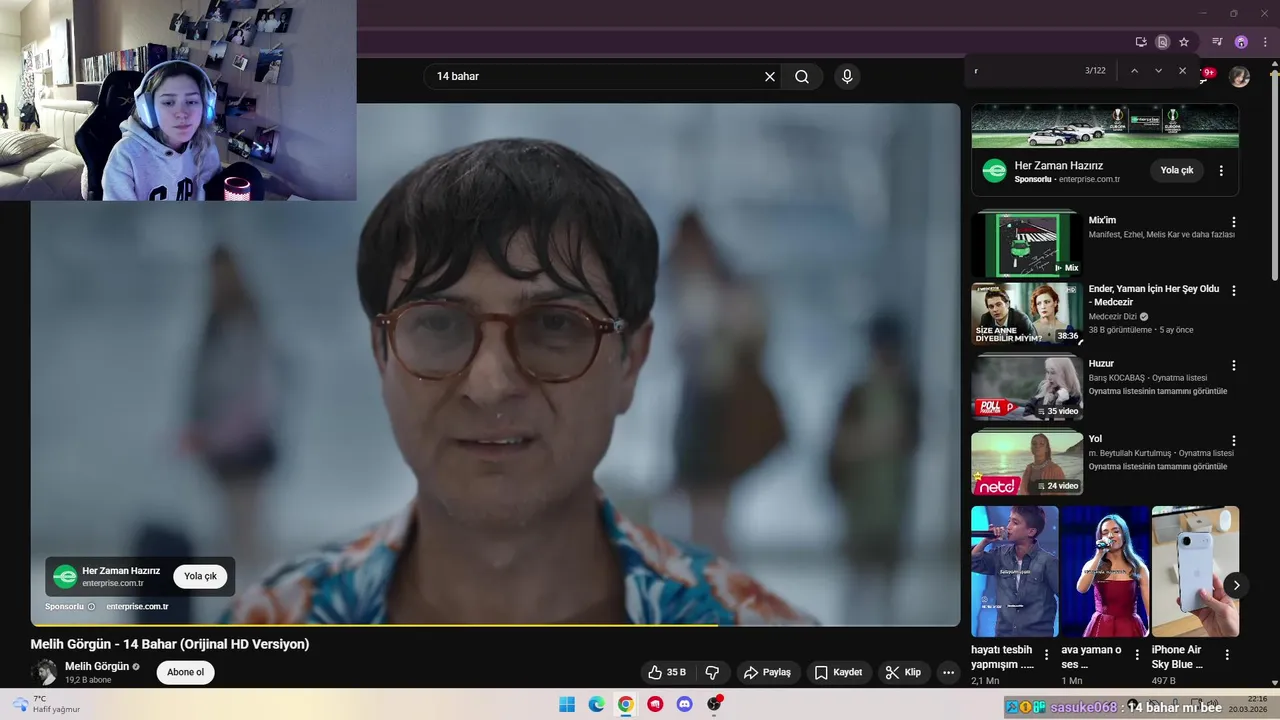Open the media controls icon in Chrome toolbar
Image resolution: width=1280 pixels, height=720 pixels.
coord(1217,42)
